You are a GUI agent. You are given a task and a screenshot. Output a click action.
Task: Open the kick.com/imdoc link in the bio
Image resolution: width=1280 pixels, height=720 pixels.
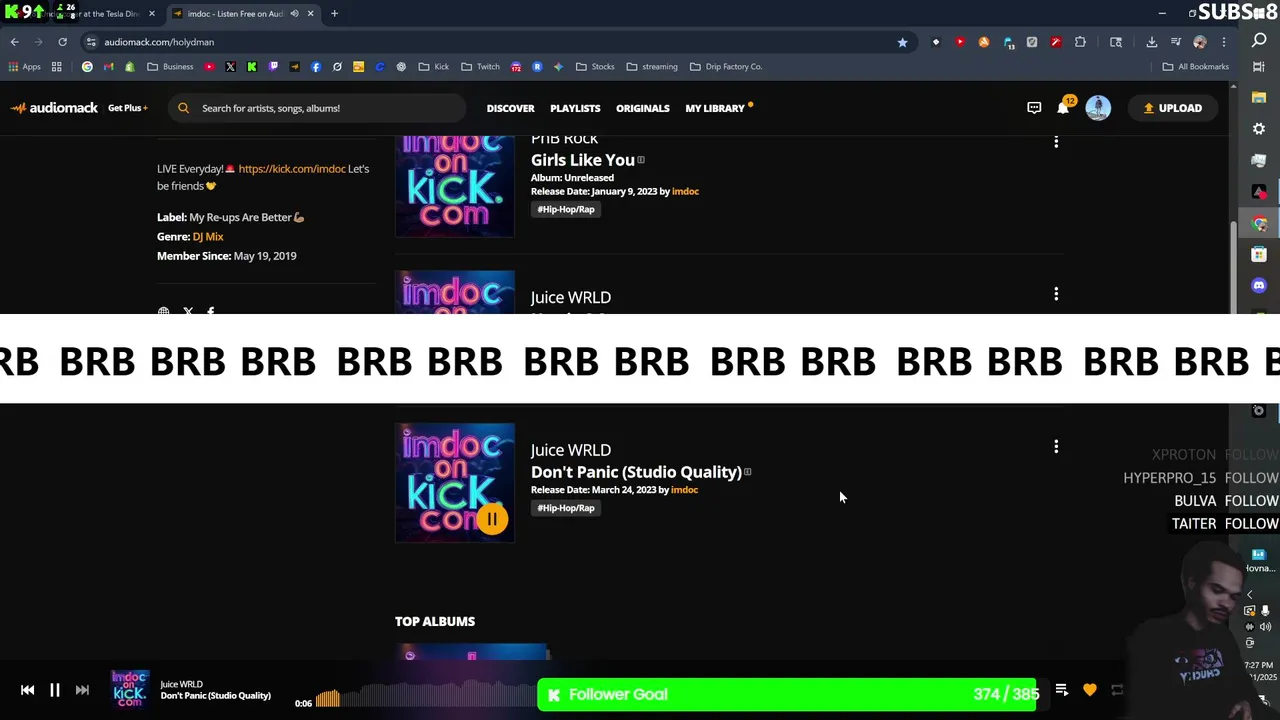[x=292, y=169]
